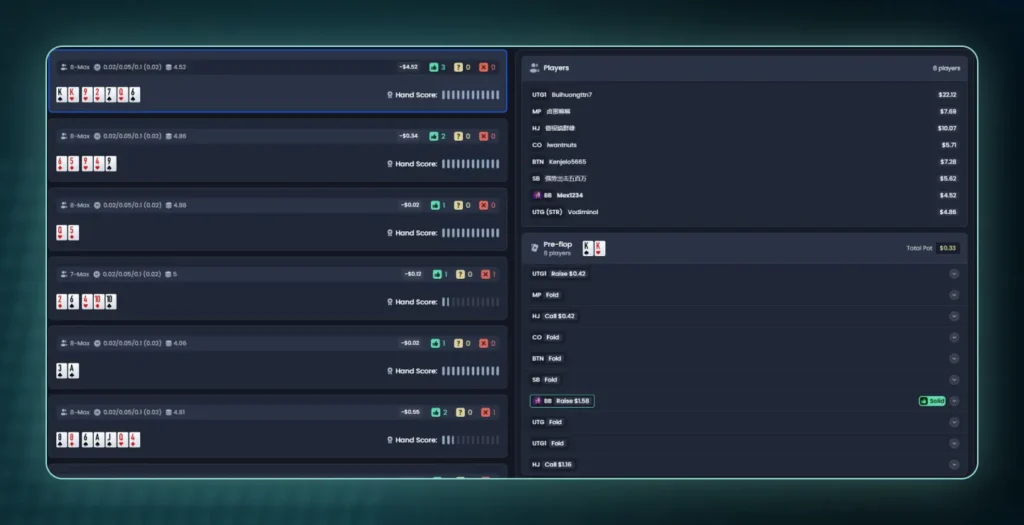Expand the MP Fold action row
This screenshot has height=525, width=1024.
pos(954,295)
